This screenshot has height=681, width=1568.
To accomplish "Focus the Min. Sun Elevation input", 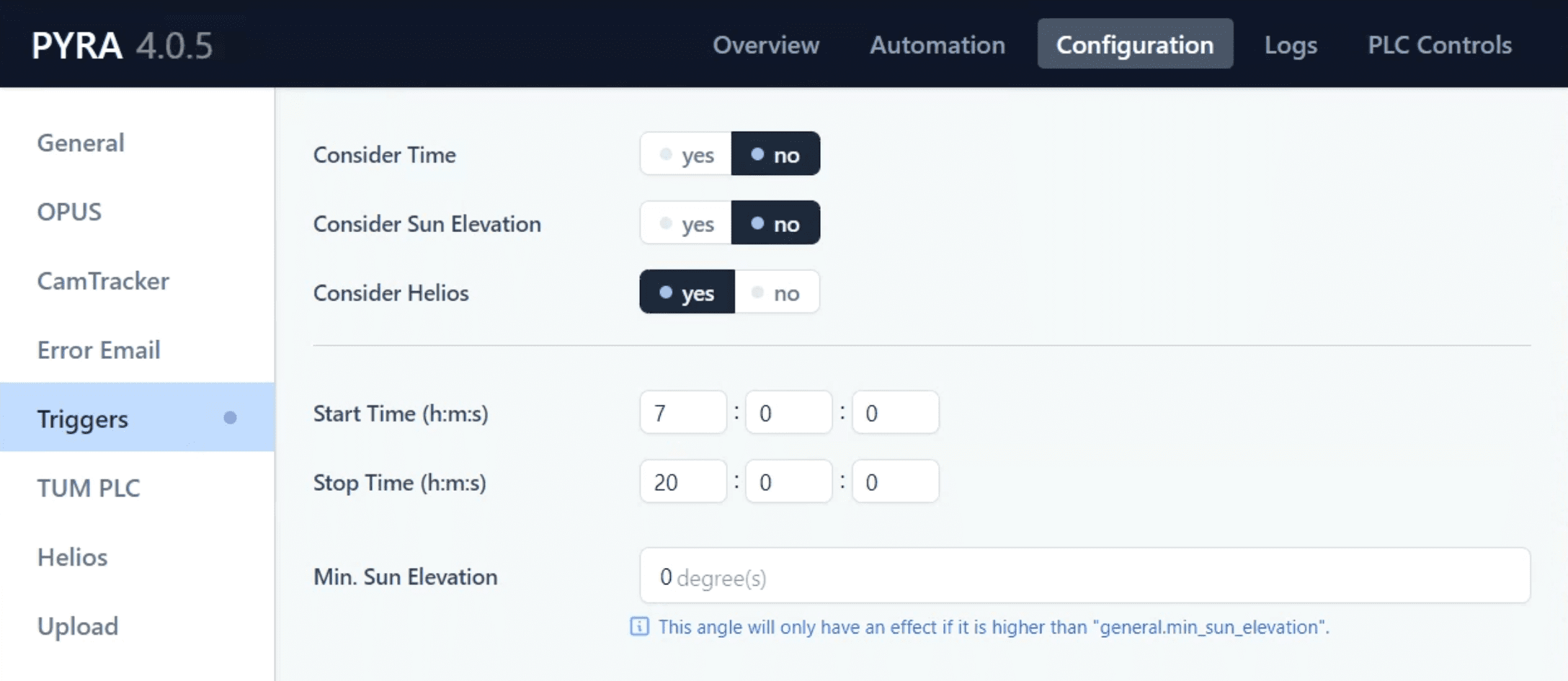I will [1084, 576].
